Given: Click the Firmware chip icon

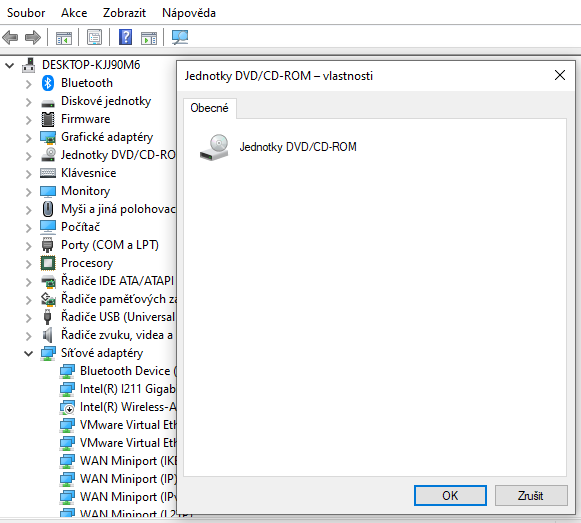Looking at the screenshot, I should tap(48, 119).
